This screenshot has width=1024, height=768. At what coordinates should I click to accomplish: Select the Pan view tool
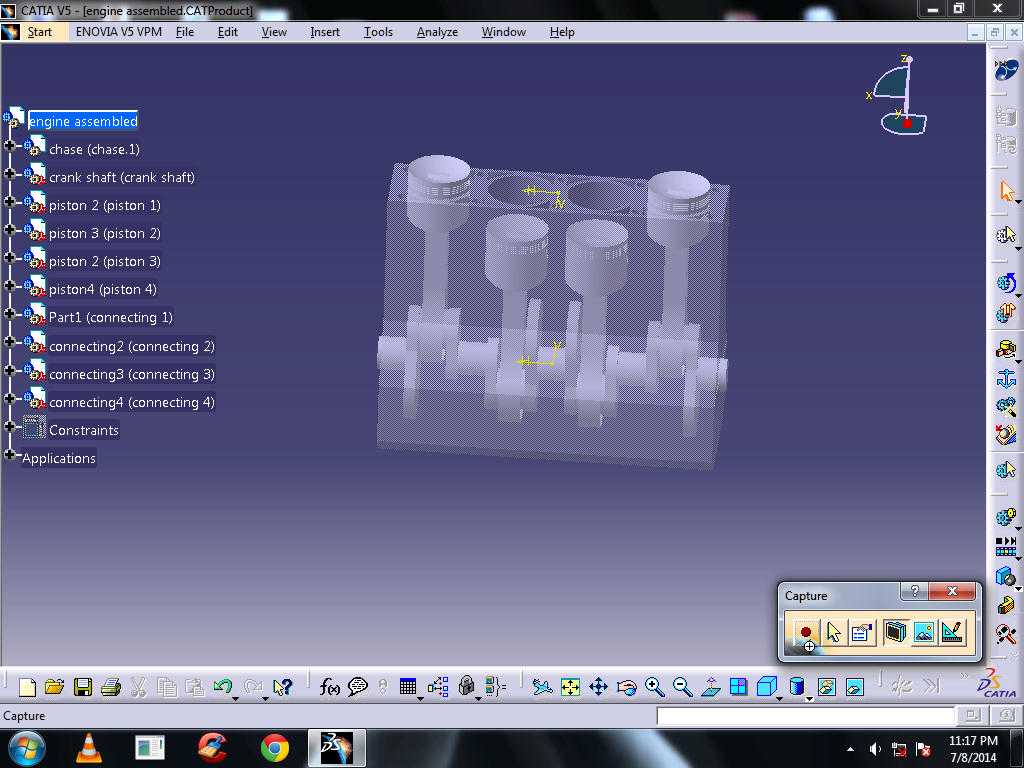[598, 687]
